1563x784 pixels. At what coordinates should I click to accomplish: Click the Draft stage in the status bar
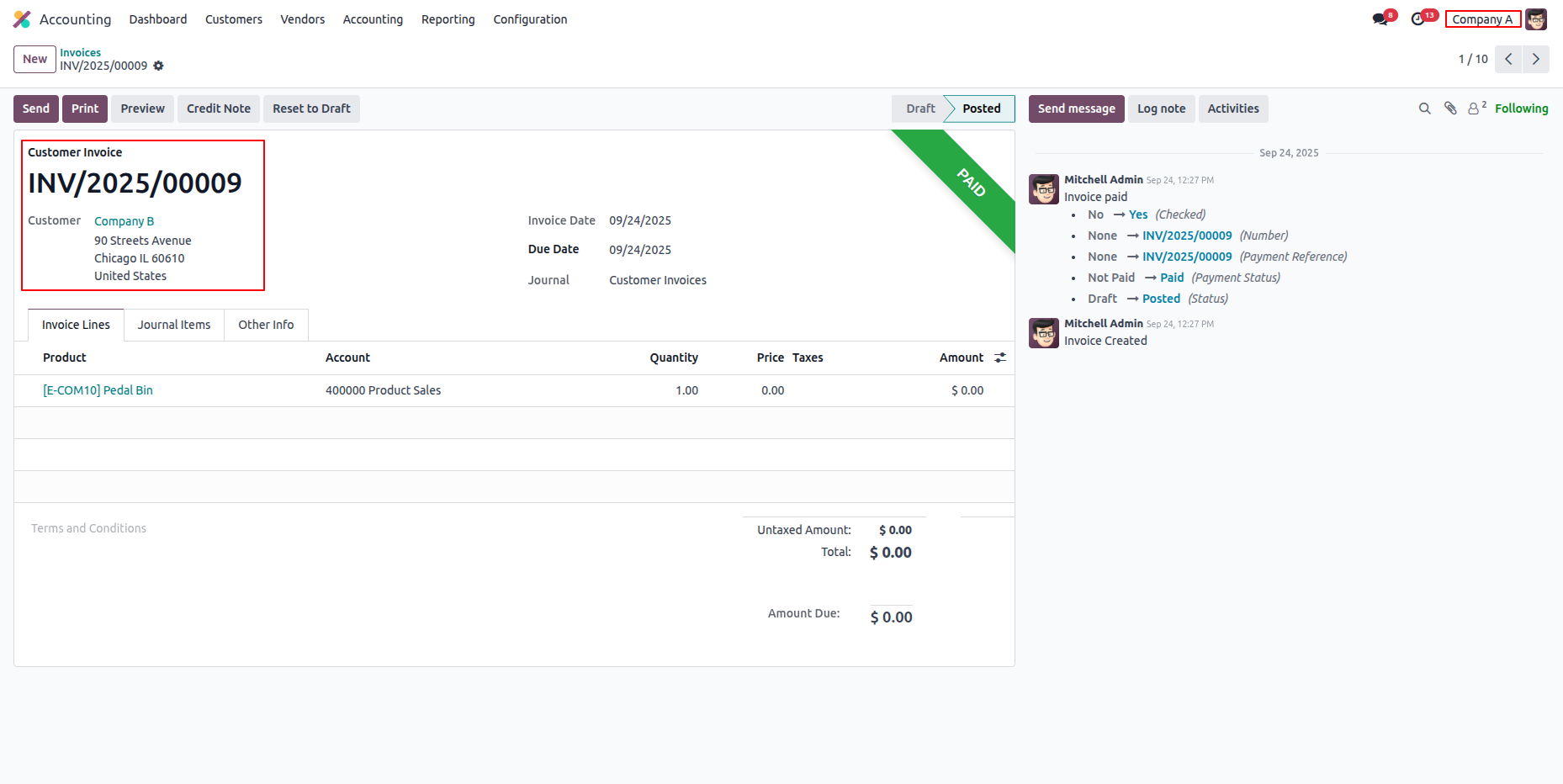[x=919, y=109]
